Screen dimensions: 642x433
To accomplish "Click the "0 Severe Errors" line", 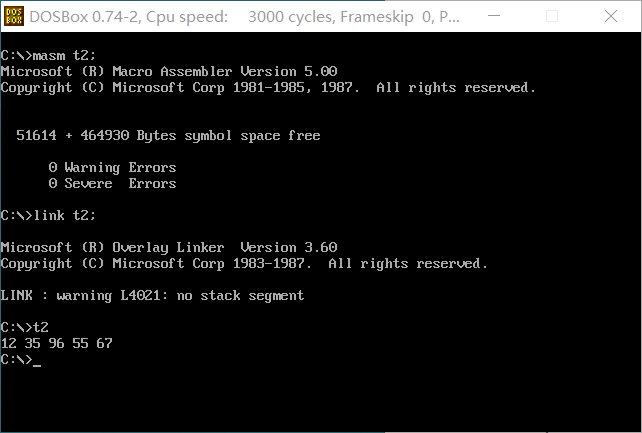I will click(x=112, y=184).
